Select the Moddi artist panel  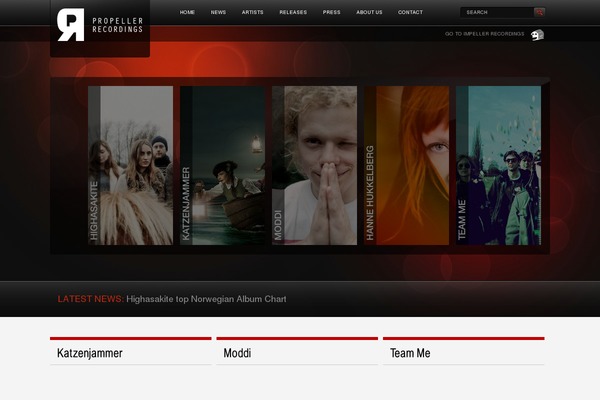tap(315, 165)
